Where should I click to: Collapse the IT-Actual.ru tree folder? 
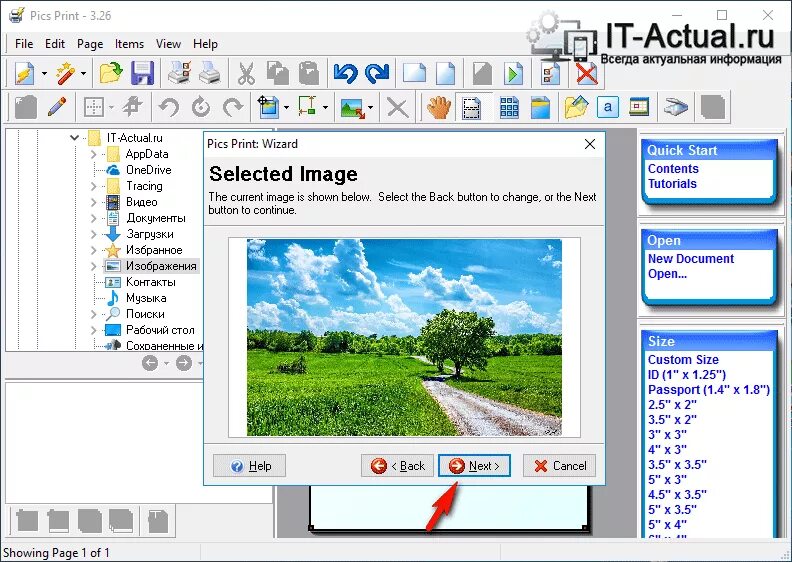(x=74, y=137)
